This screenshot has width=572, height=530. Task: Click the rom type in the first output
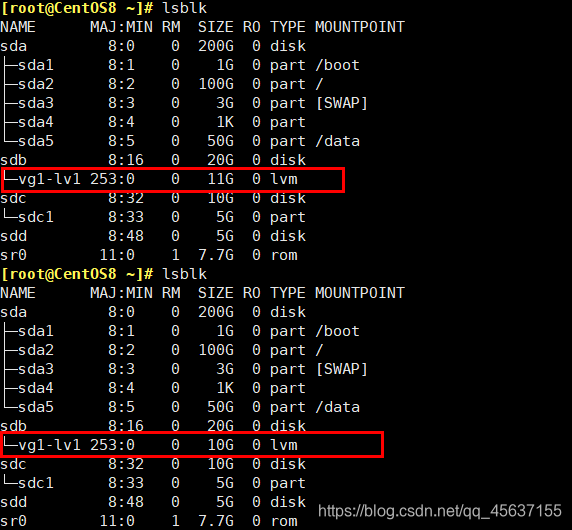284,255
